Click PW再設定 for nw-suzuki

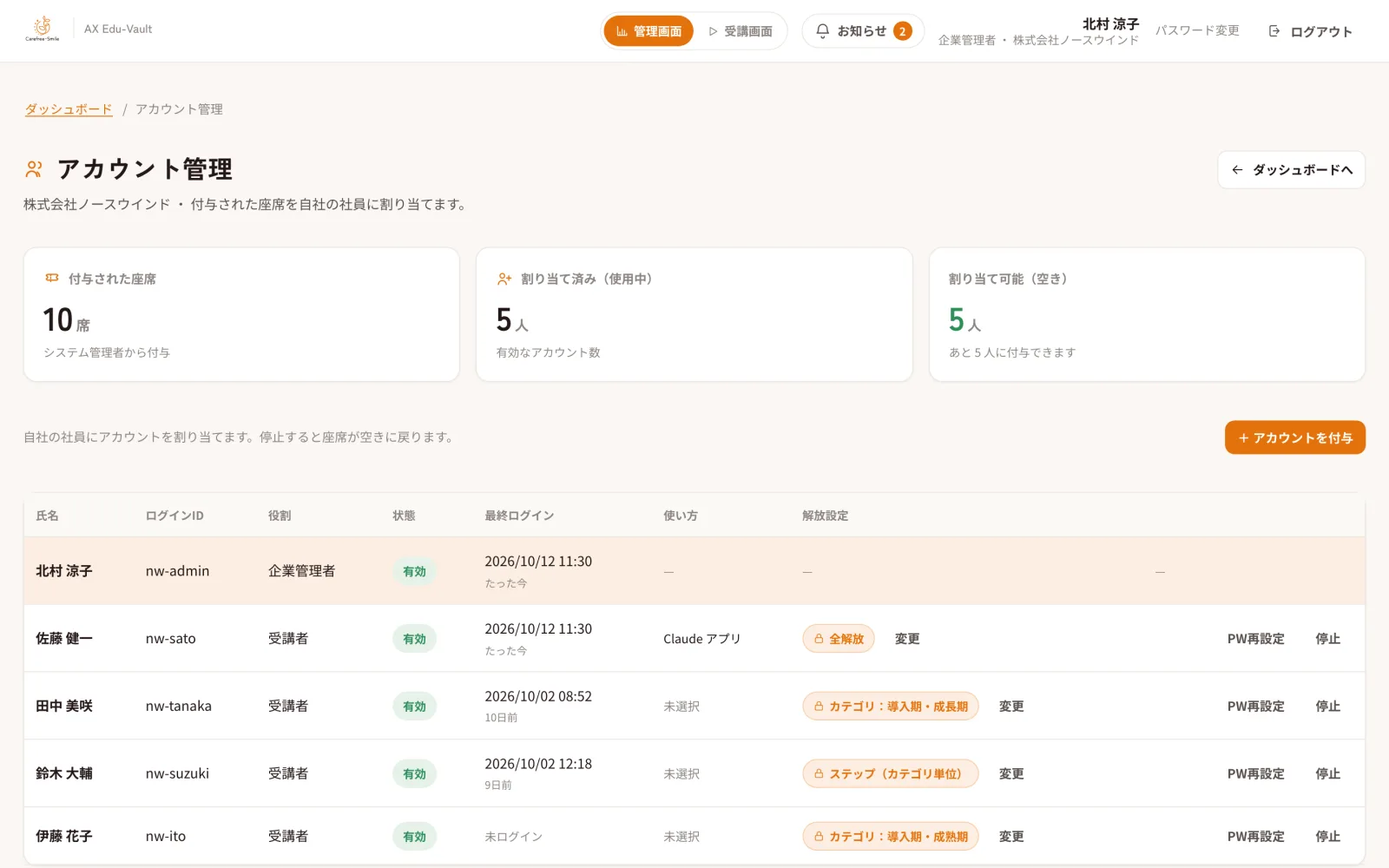click(x=1255, y=774)
